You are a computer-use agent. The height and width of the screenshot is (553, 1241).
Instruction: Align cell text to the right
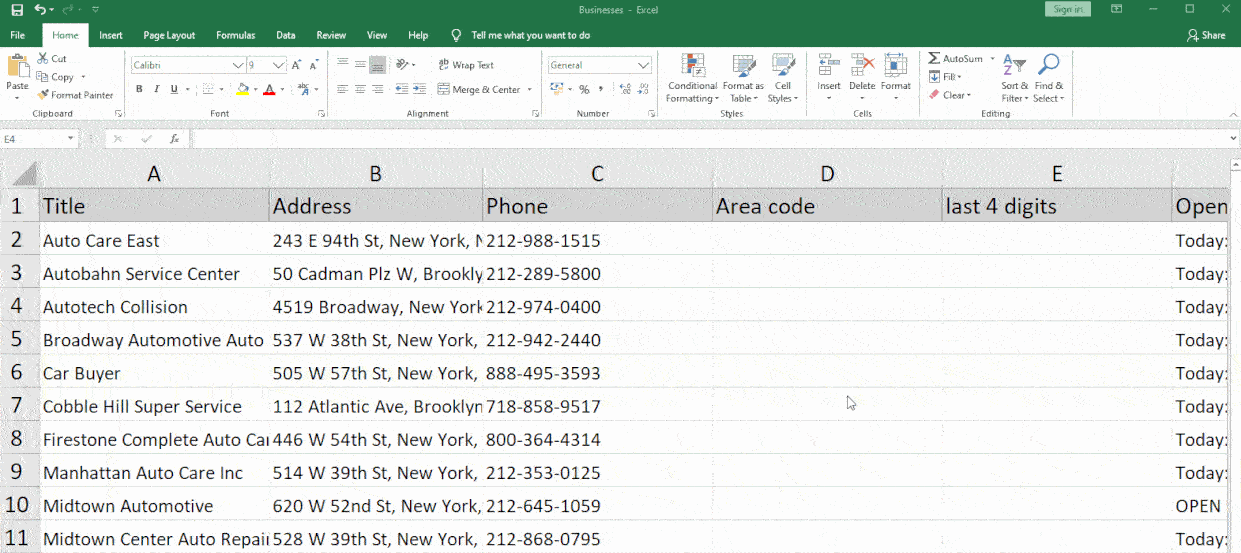(377, 89)
